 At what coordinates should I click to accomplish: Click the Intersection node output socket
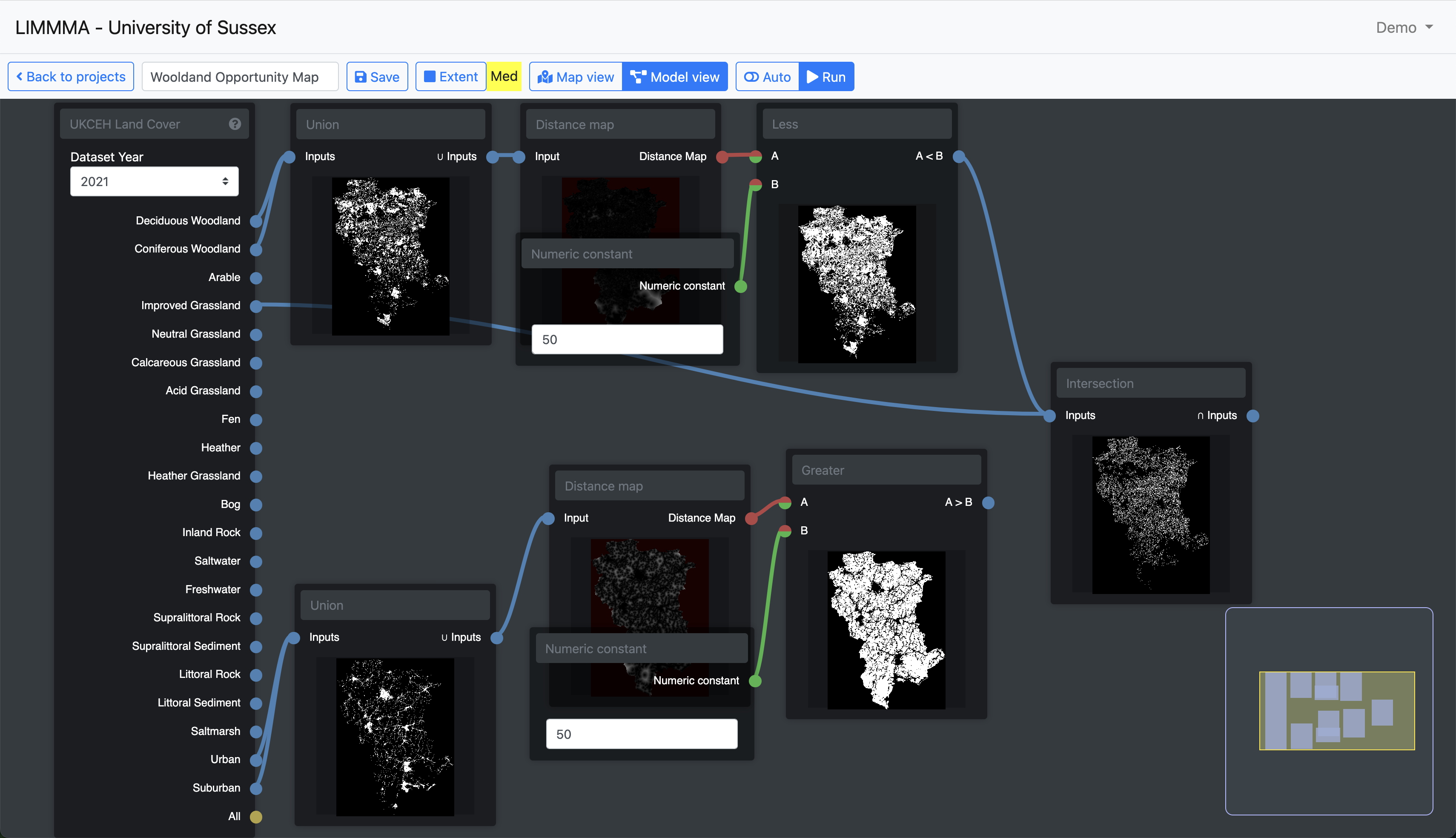coord(1253,416)
